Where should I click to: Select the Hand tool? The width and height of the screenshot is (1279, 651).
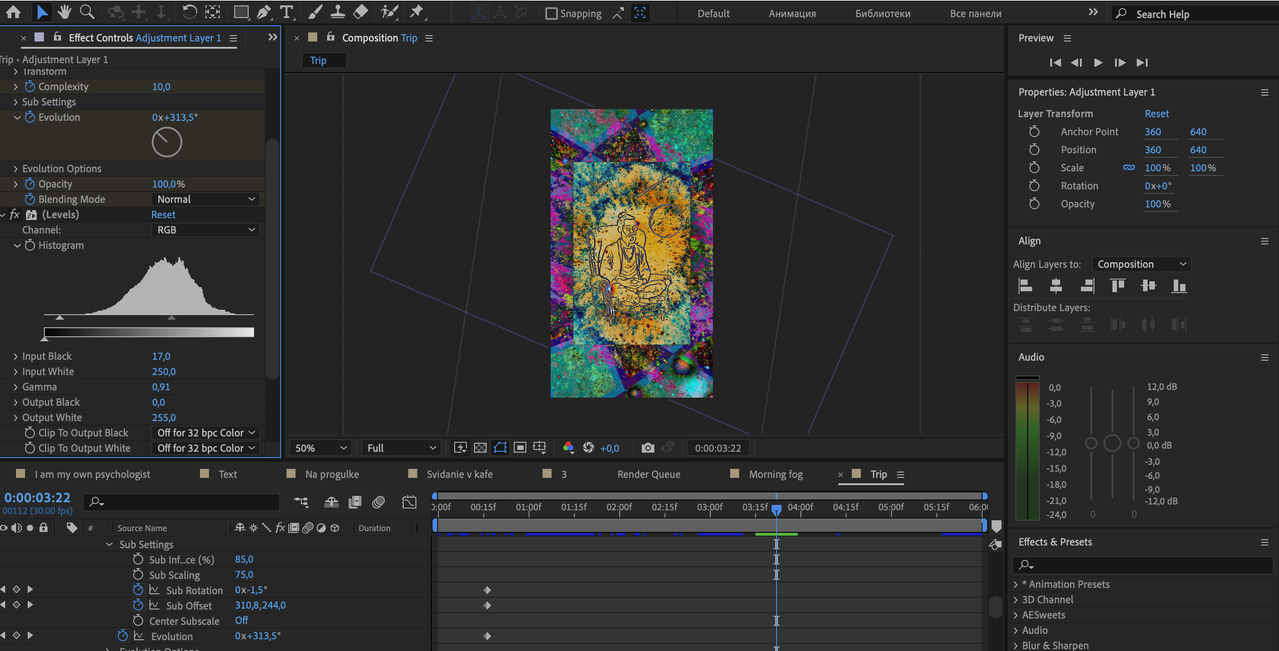tap(65, 13)
